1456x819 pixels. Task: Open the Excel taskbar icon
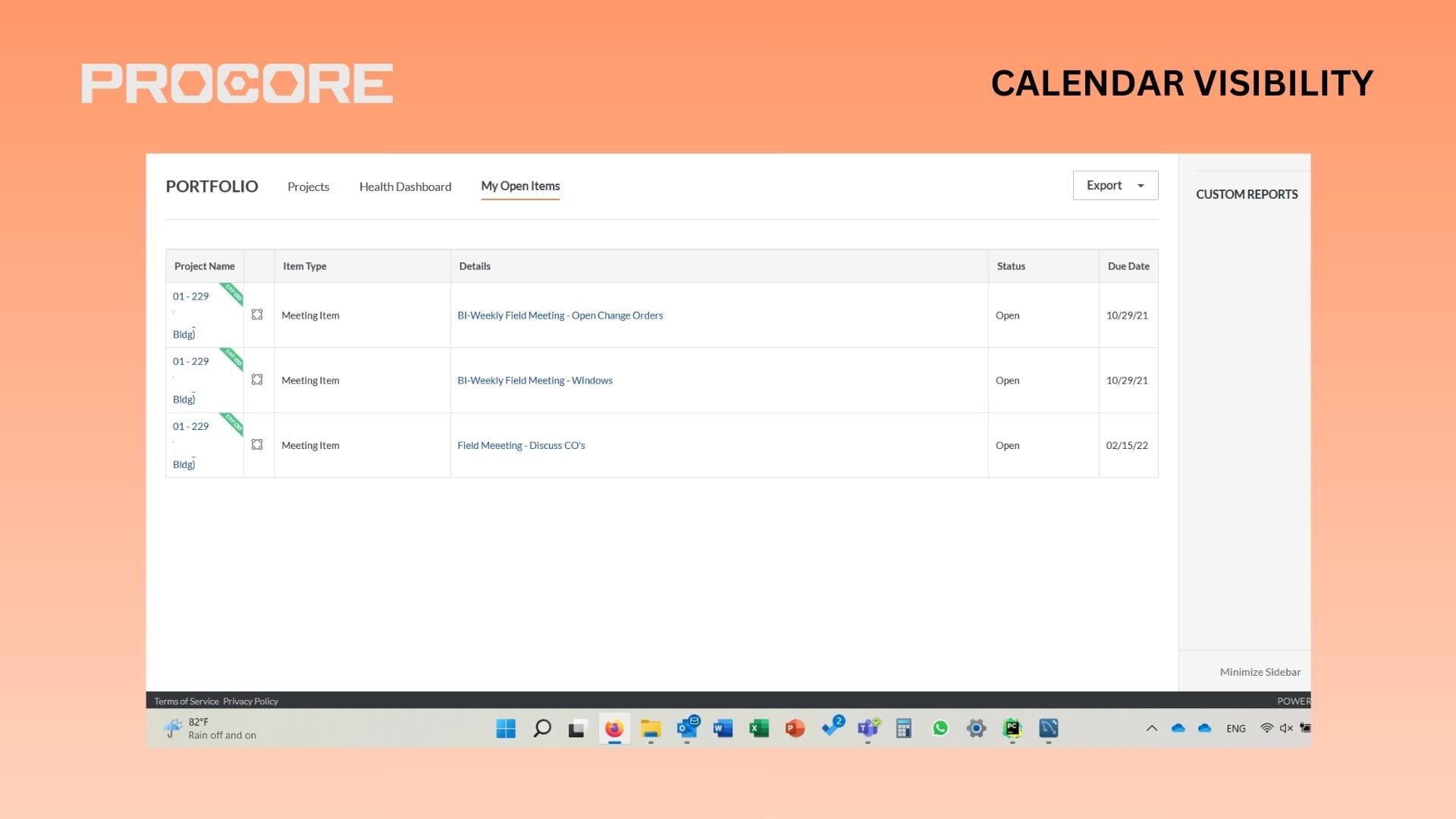point(758,729)
